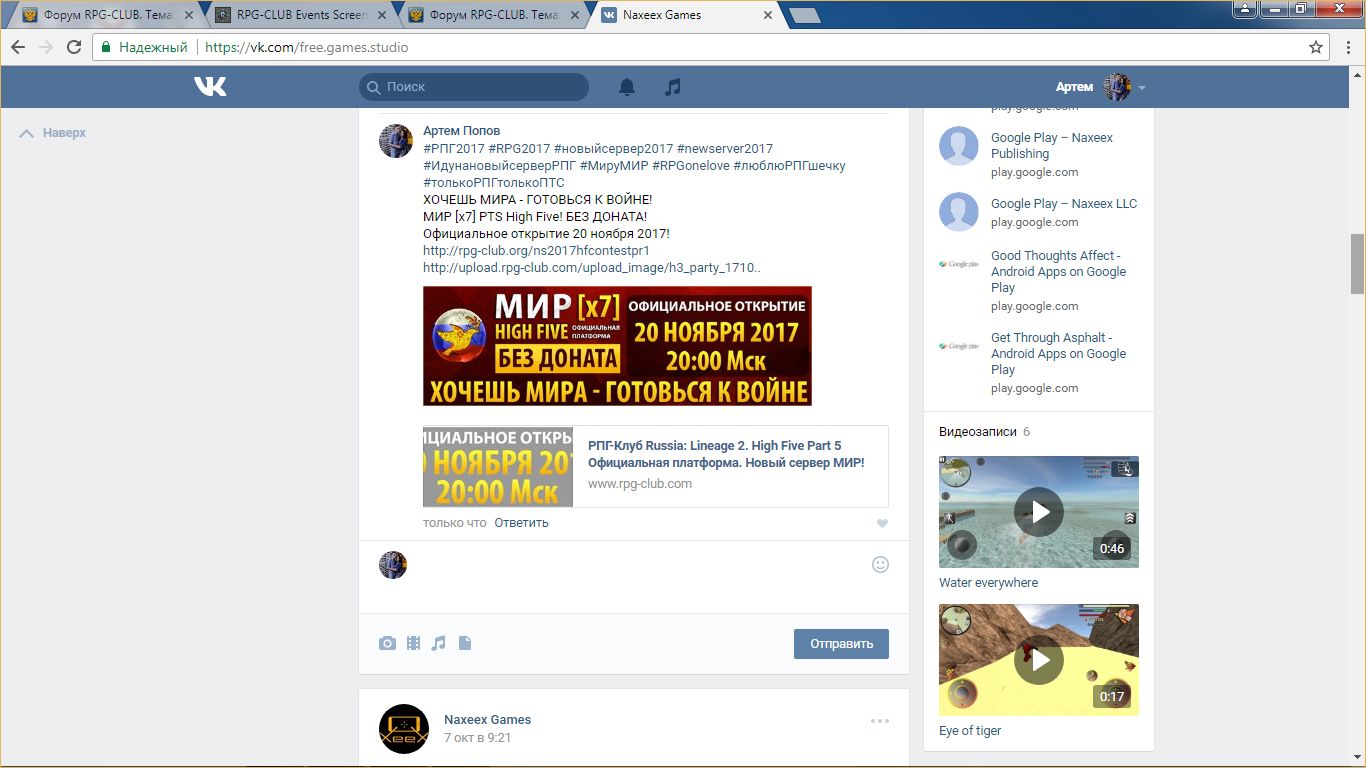Viewport: 1366px width, 768px height.
Task: Open Good Thoughts Affect app link
Action: coord(1059,272)
